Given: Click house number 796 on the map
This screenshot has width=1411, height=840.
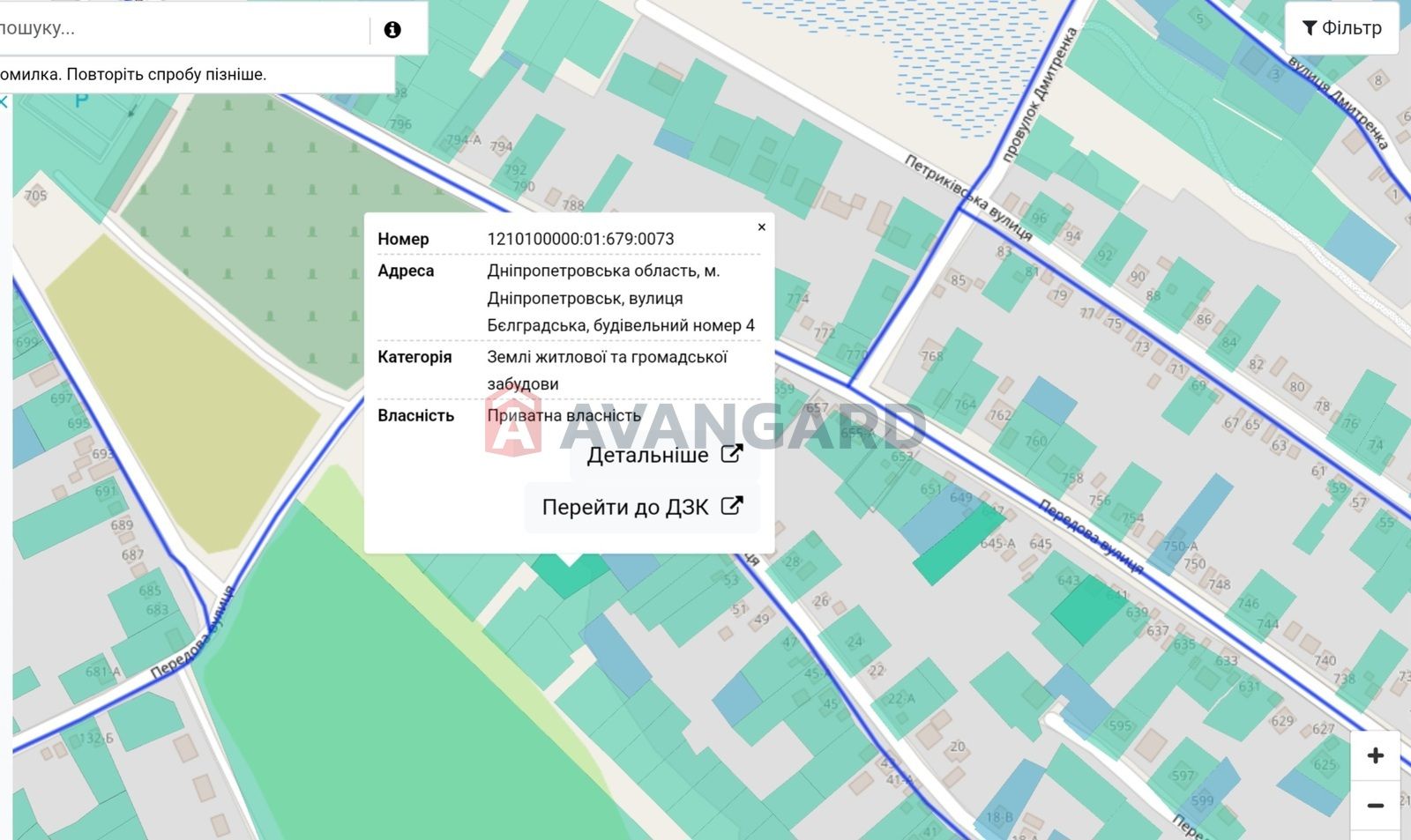Looking at the screenshot, I should [400, 124].
